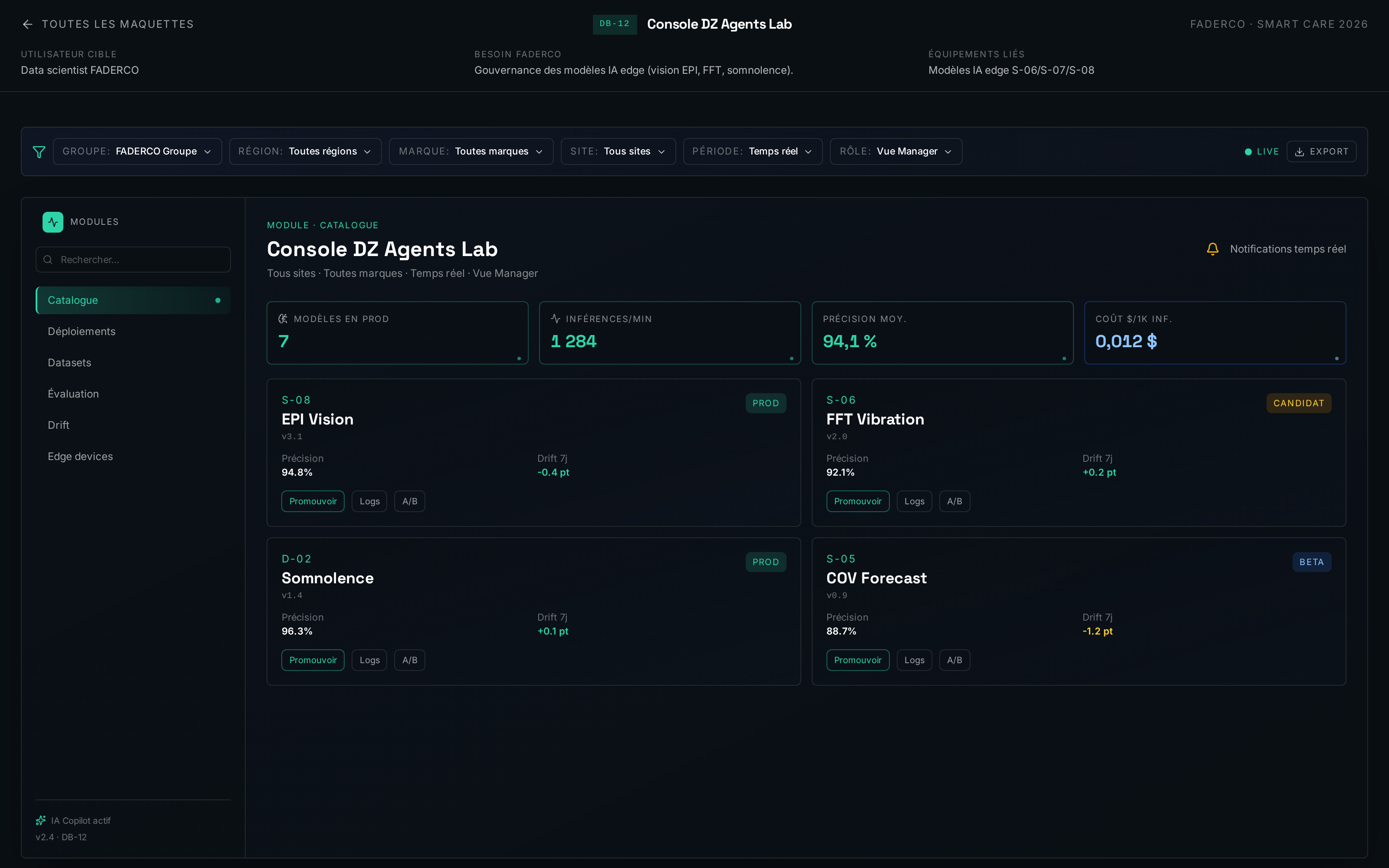Promote the Somnolence model

[313, 660]
